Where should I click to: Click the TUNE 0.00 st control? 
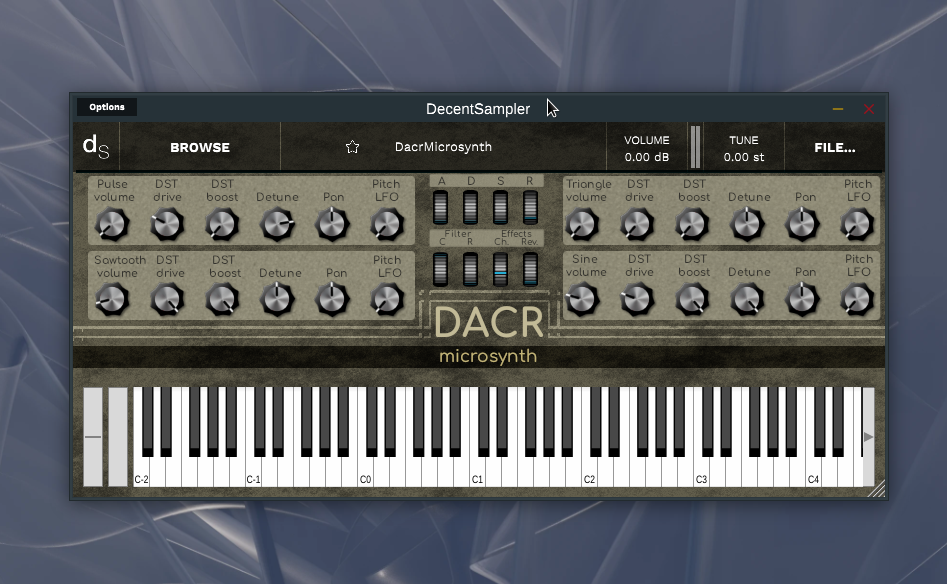click(744, 148)
